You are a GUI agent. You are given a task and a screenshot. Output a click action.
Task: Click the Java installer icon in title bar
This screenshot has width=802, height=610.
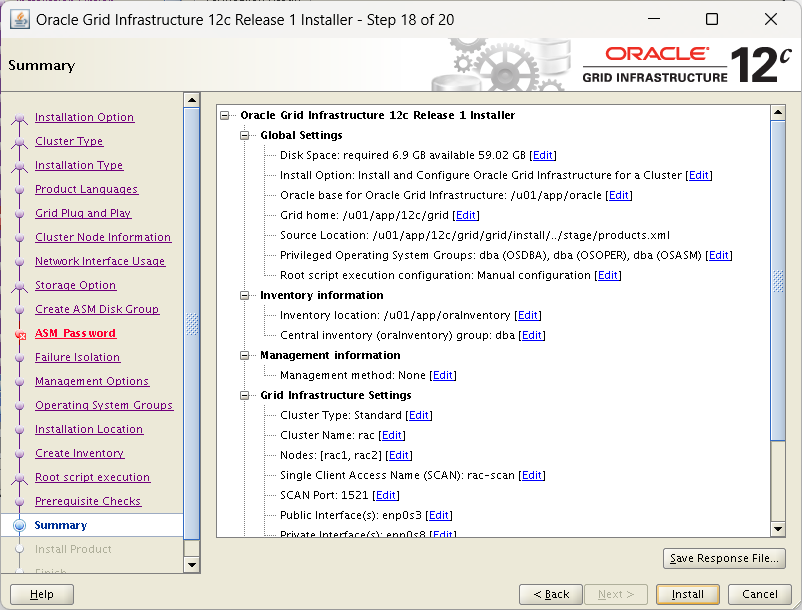(x=20, y=20)
